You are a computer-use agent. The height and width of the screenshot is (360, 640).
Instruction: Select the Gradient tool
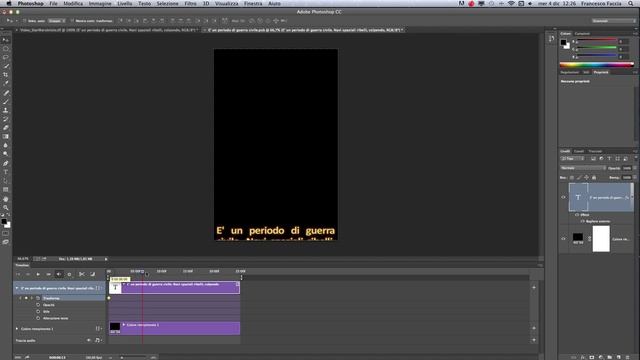coord(6,136)
